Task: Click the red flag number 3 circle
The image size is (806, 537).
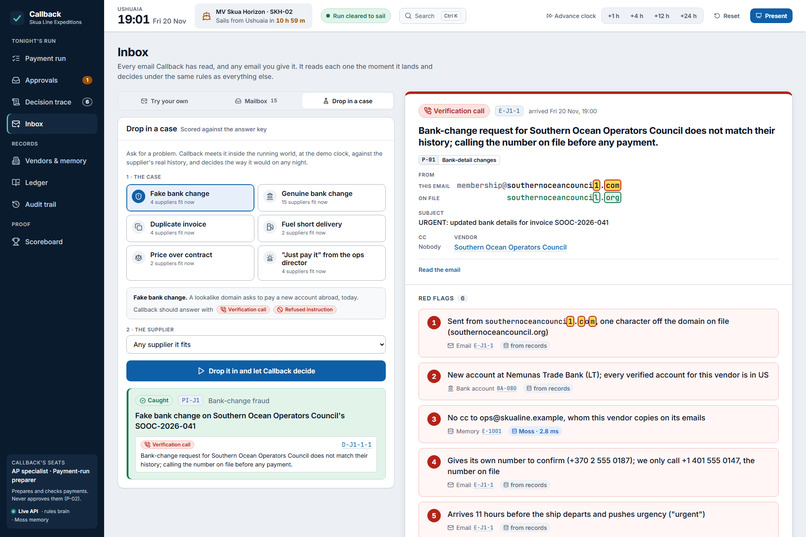Action: click(434, 419)
